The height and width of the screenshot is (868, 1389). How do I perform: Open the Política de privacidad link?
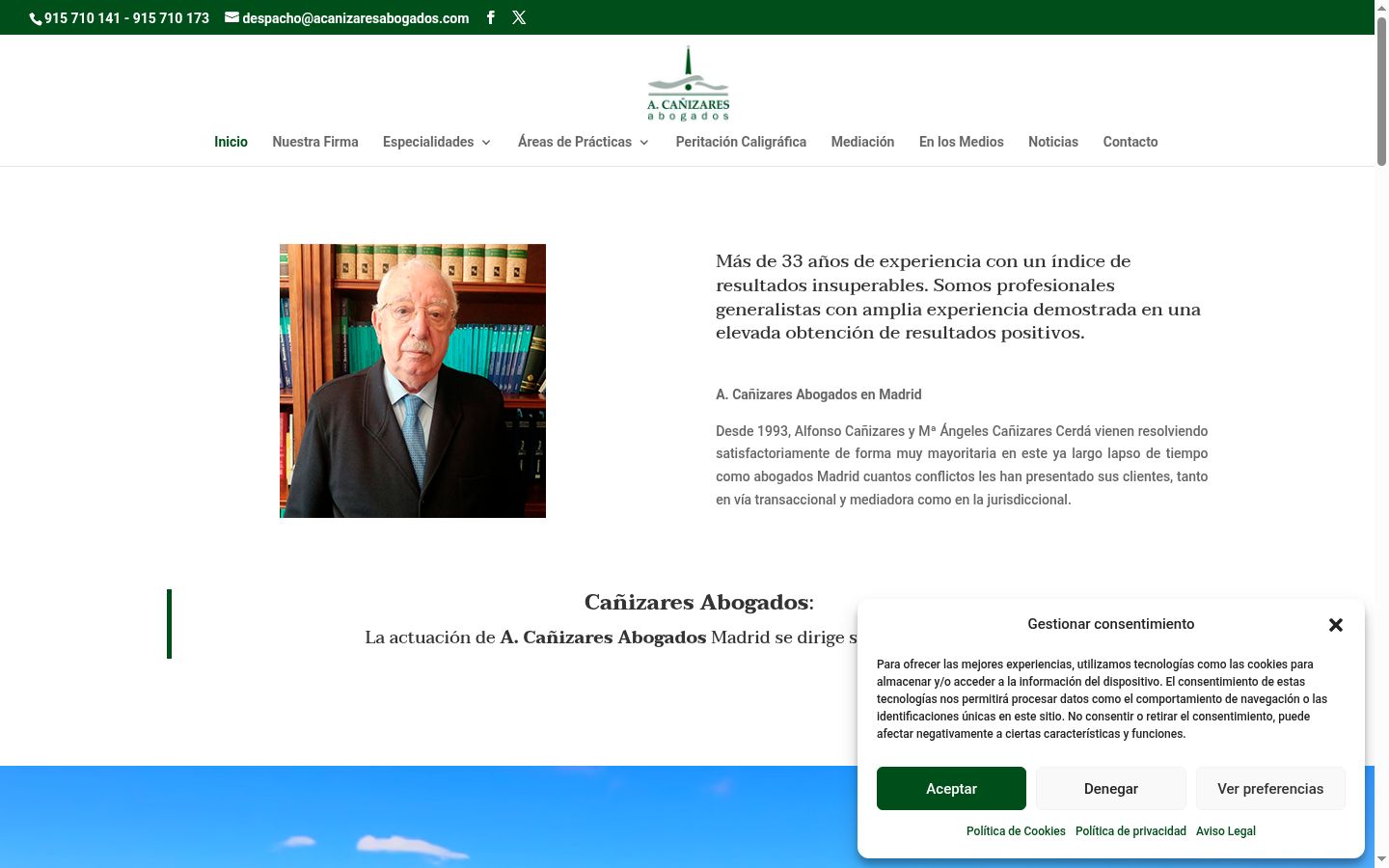coord(1130,831)
